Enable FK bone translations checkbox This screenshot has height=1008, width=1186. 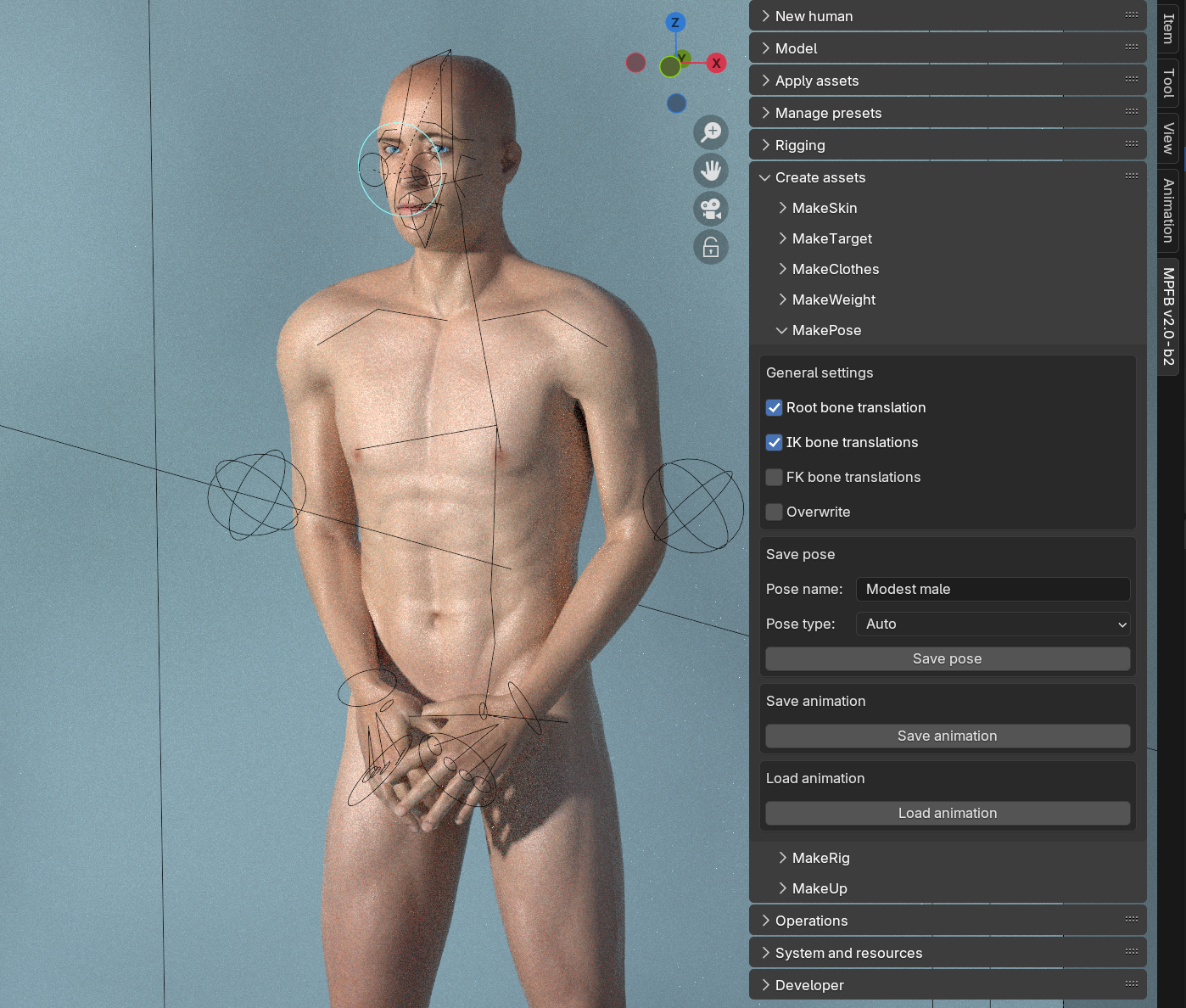tap(774, 477)
